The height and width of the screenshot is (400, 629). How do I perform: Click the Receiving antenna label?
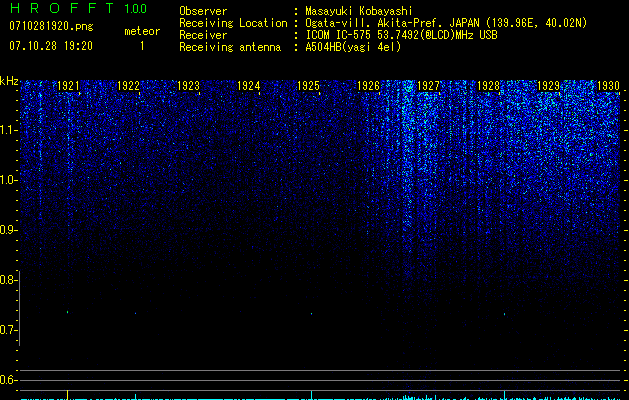230,47
